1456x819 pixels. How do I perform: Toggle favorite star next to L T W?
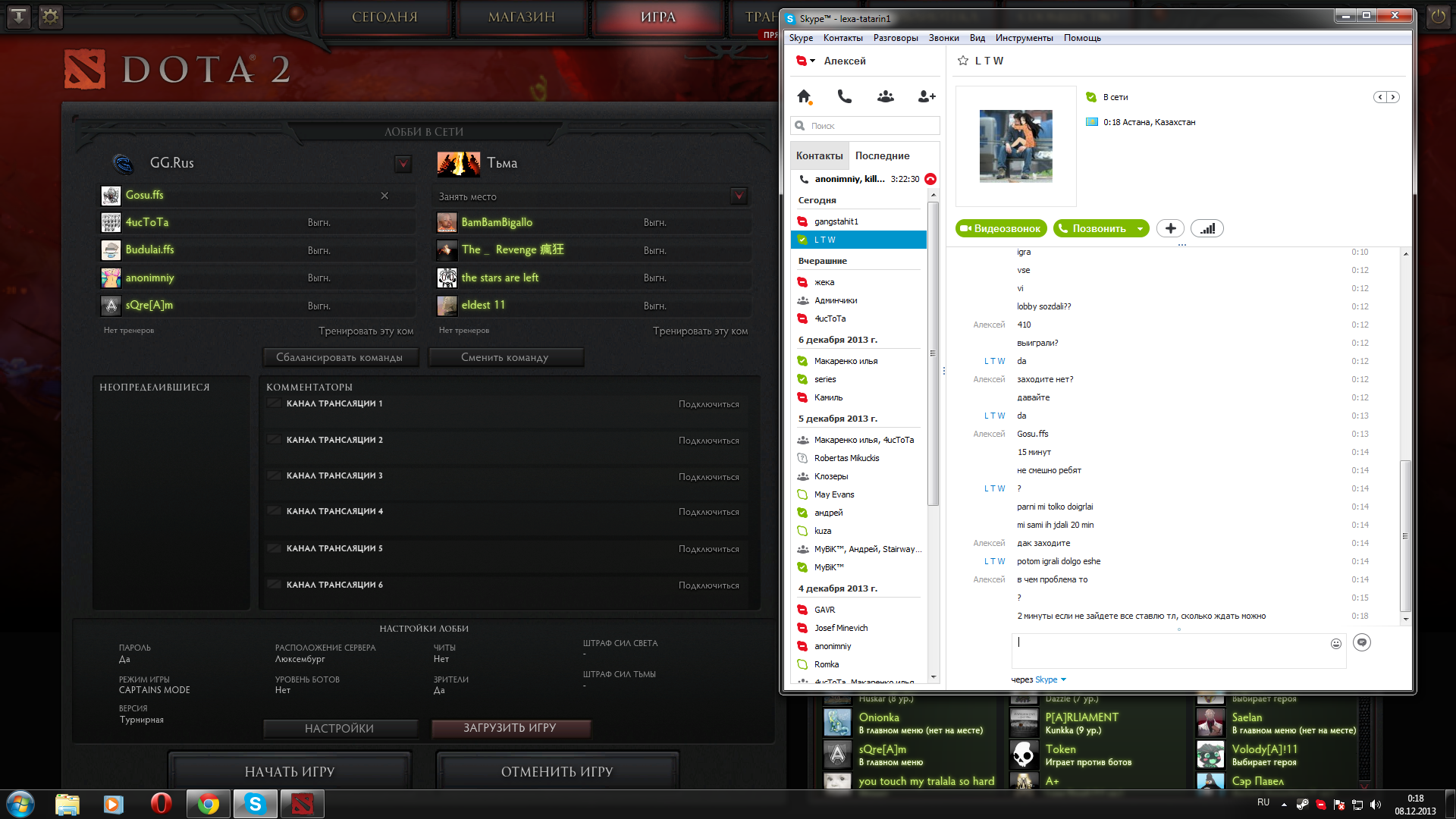click(963, 61)
